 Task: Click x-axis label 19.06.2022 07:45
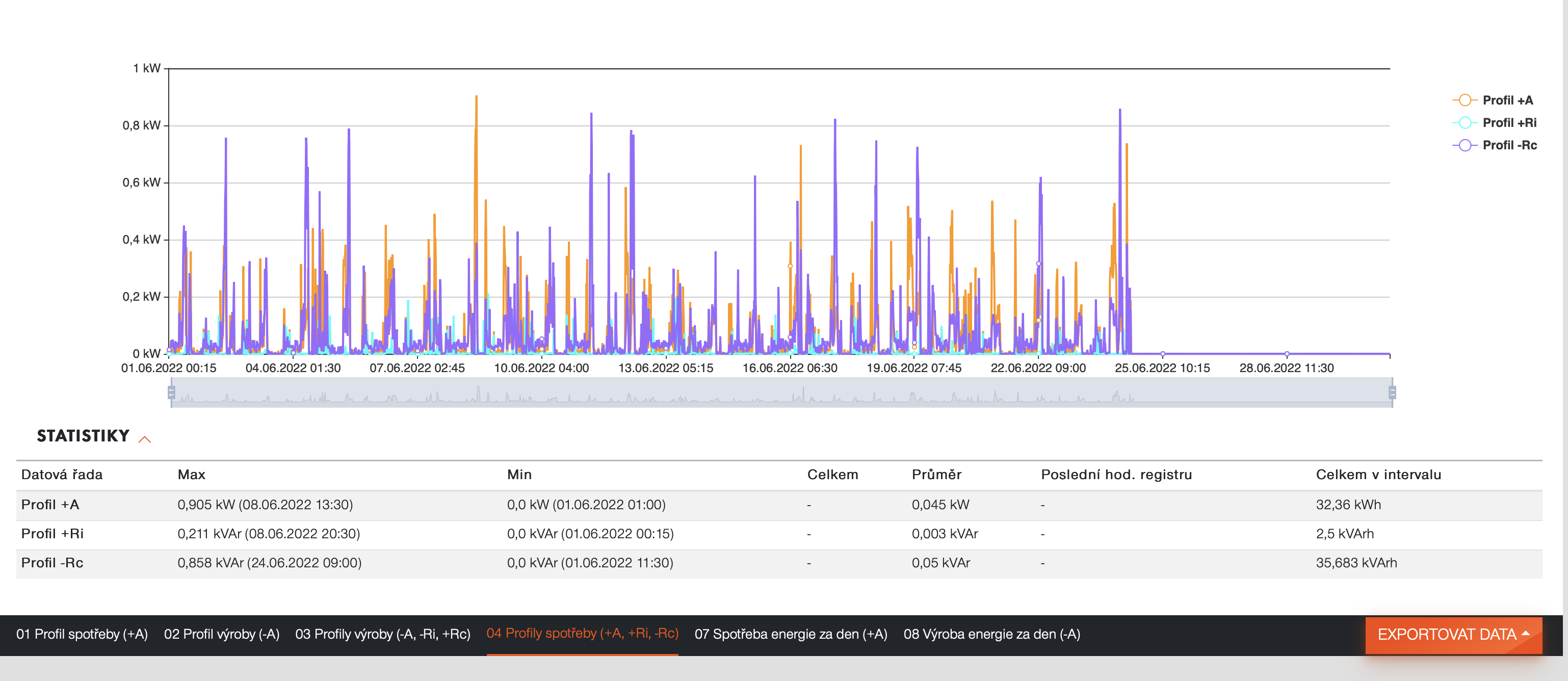[913, 368]
